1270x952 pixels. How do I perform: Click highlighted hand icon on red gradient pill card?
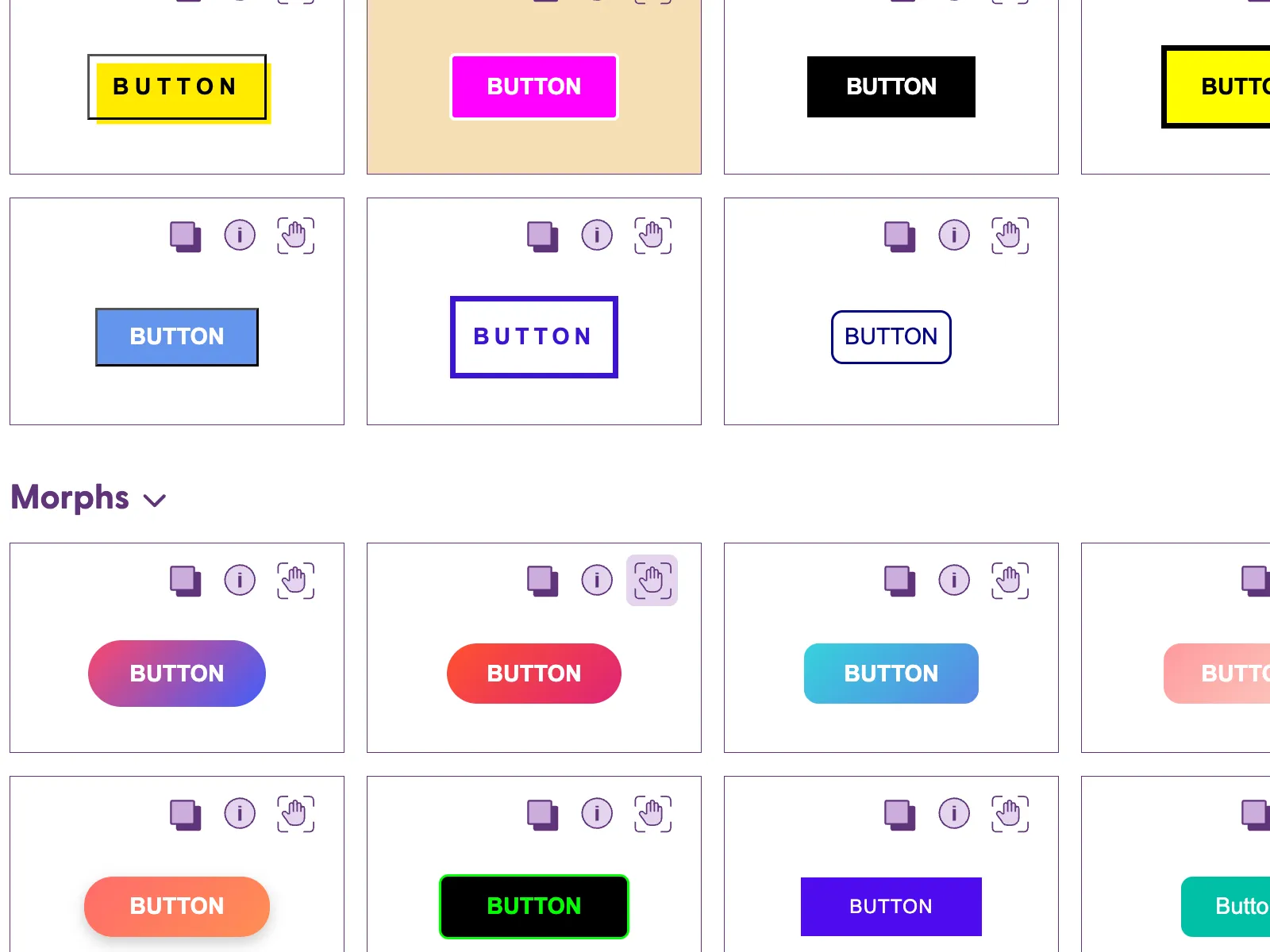point(652,580)
